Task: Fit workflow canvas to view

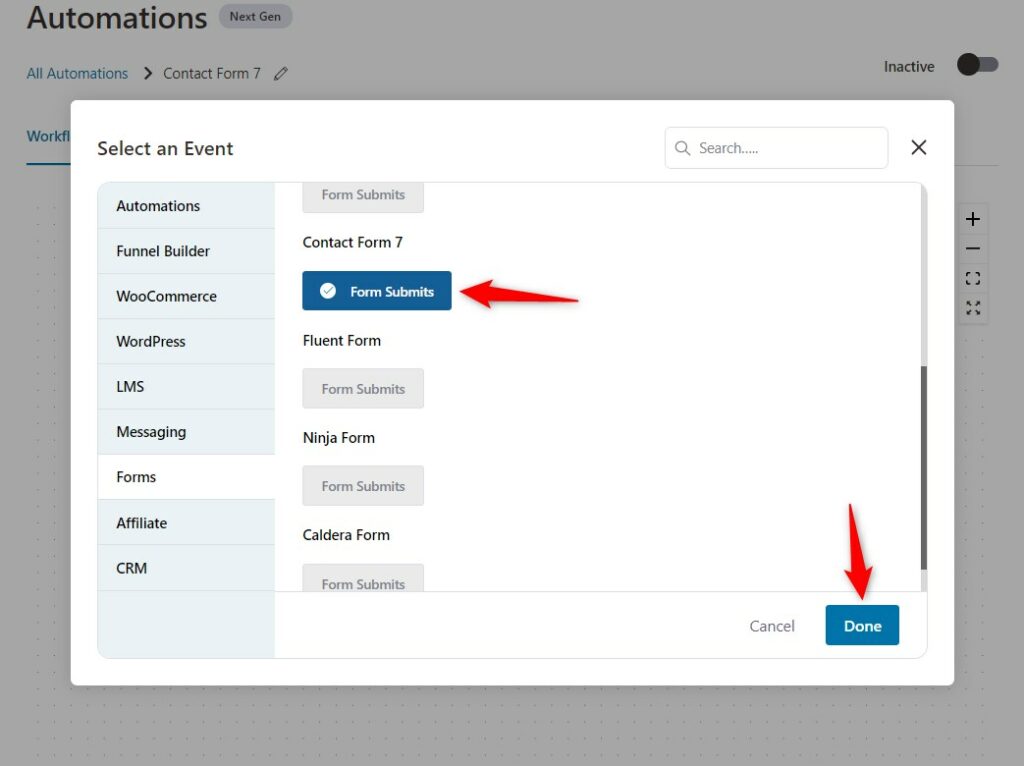Action: [x=972, y=279]
